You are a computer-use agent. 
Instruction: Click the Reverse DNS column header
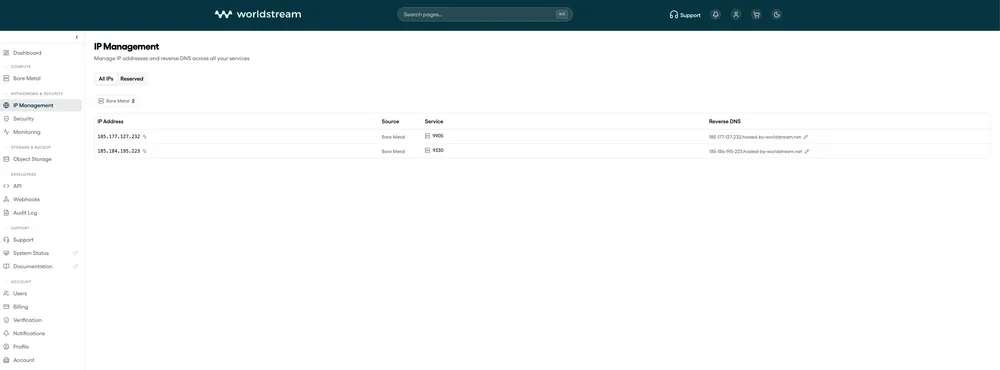click(724, 121)
